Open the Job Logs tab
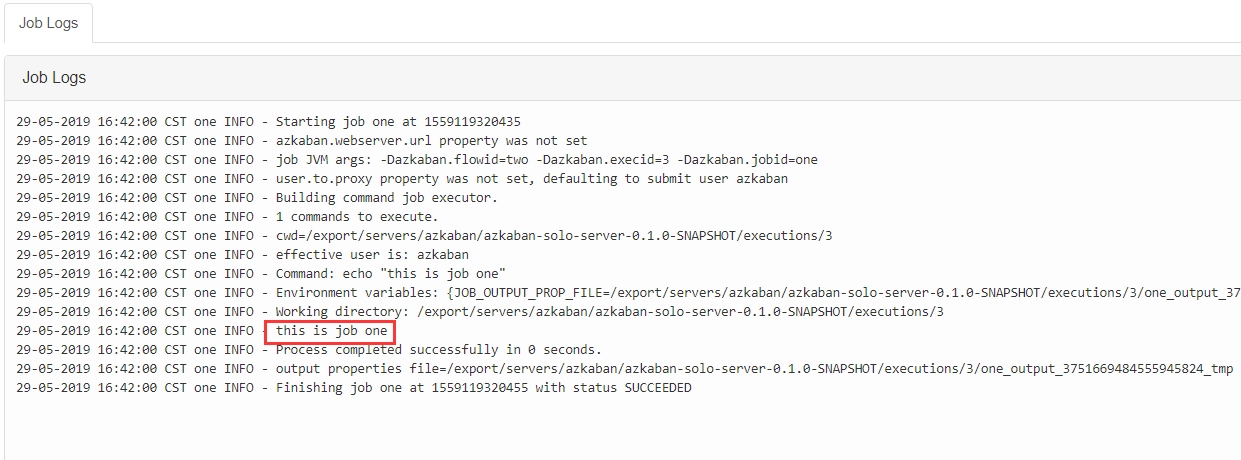The width and height of the screenshot is (1241, 460). click(48, 23)
